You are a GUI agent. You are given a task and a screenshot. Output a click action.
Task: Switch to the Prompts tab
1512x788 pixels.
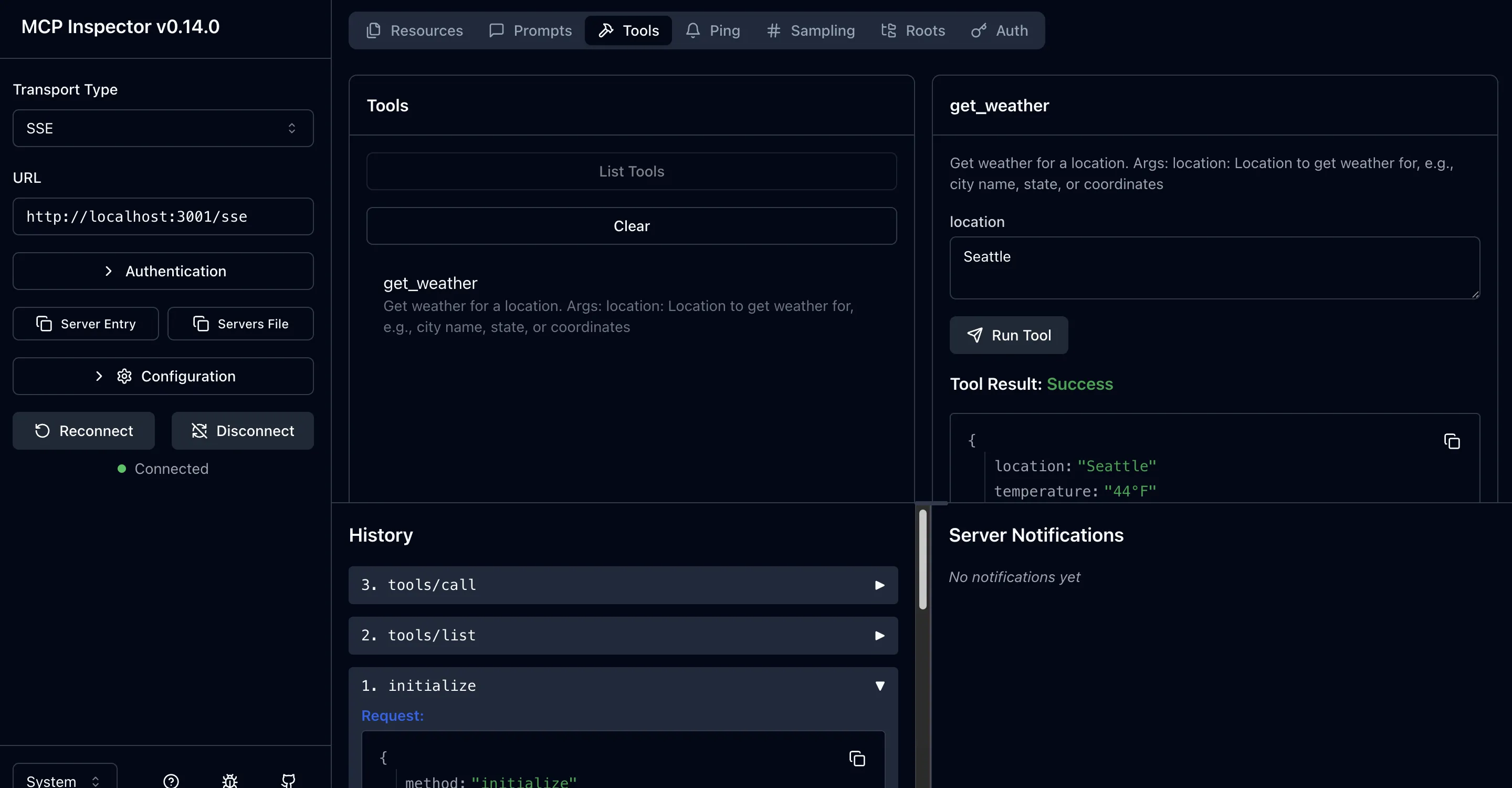530,30
